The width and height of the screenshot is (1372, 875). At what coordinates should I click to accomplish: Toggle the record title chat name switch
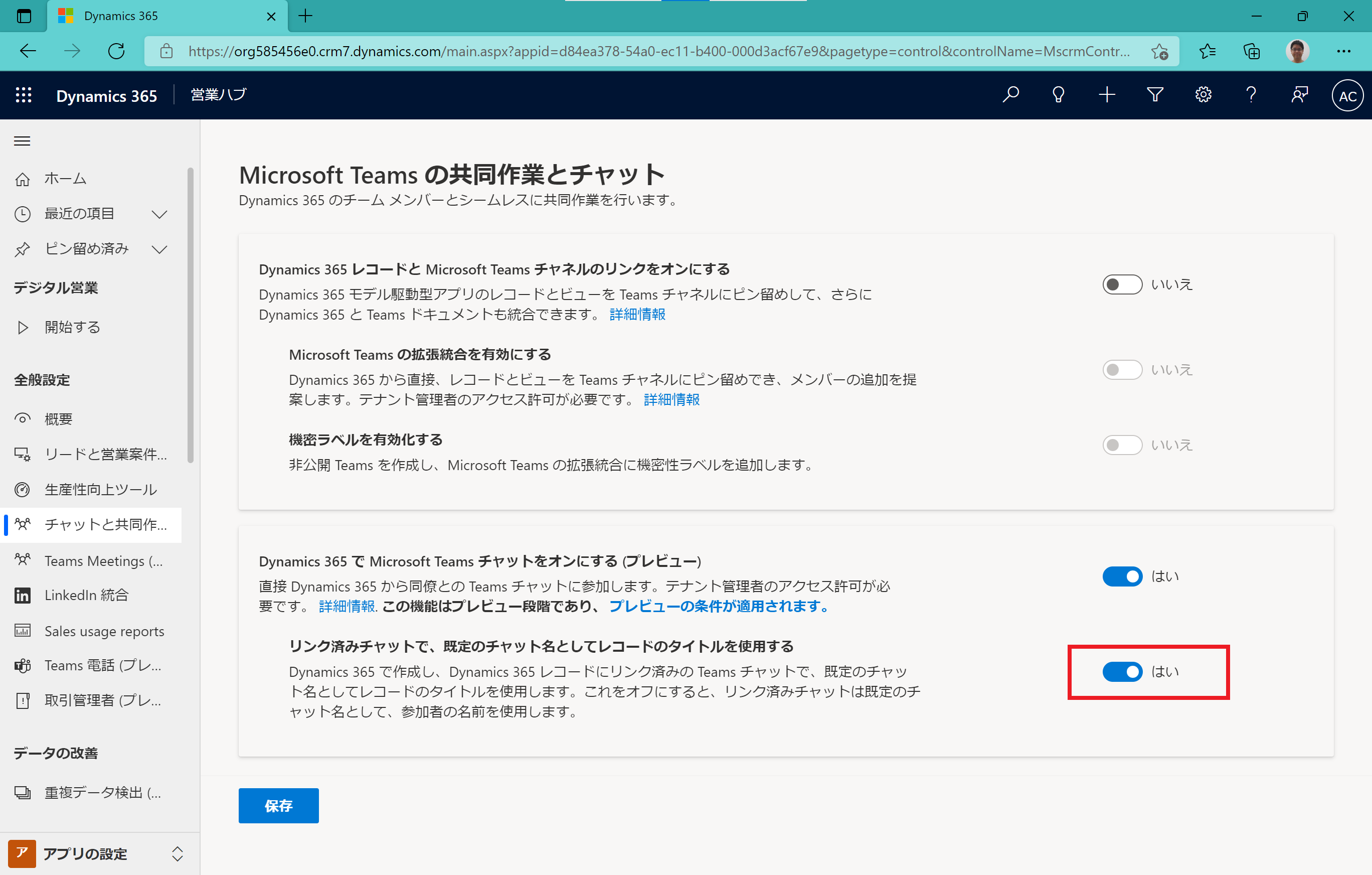1122,671
